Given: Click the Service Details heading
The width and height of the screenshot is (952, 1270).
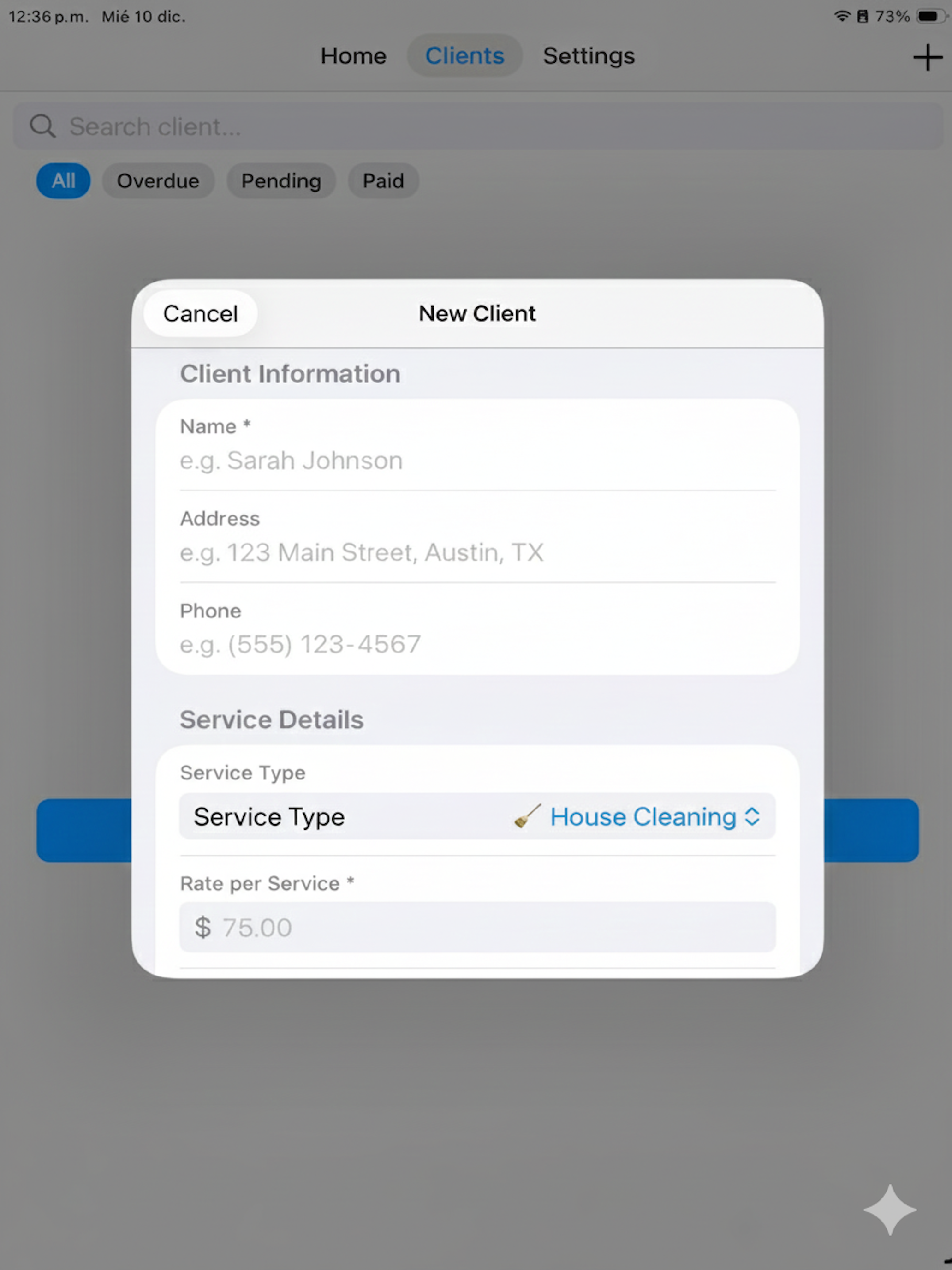Looking at the screenshot, I should tap(271, 719).
